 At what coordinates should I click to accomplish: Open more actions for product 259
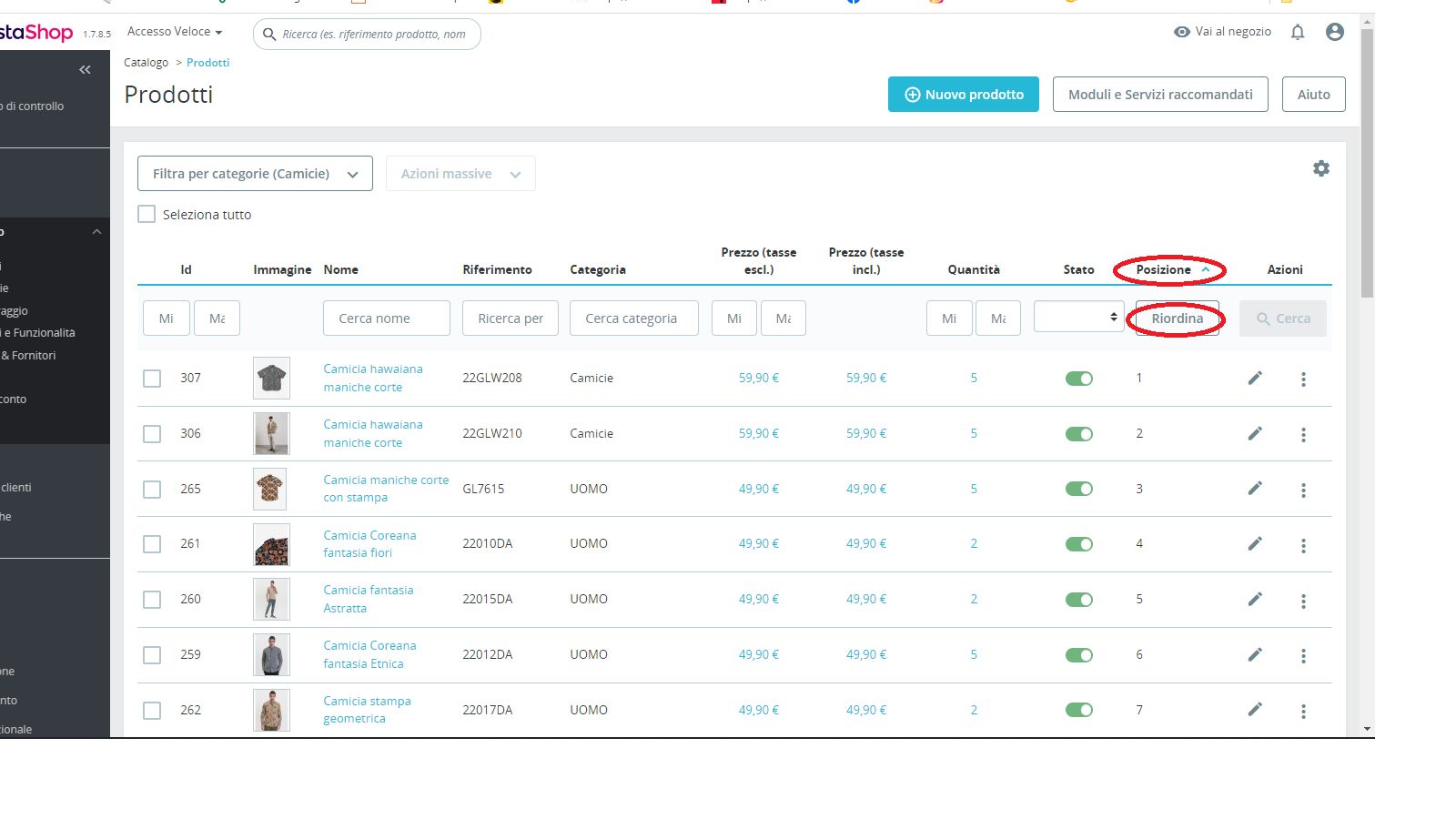coord(1303,656)
